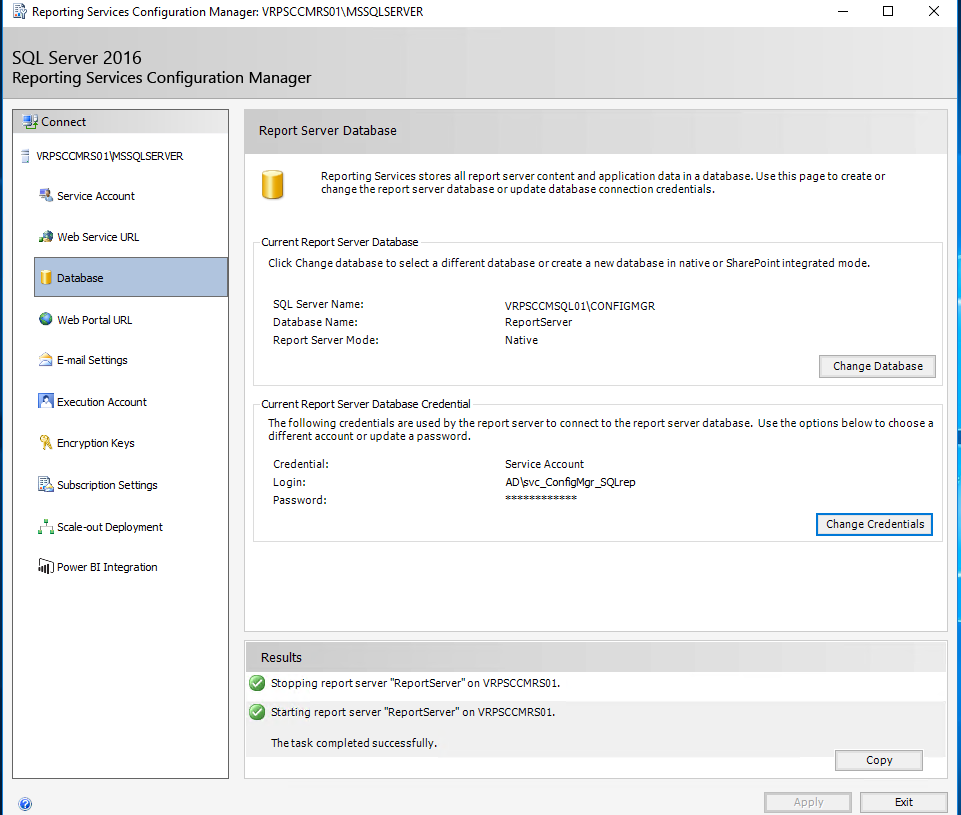Click SQL Server name value VRPSCCMSQL01\CONFIGMGR
The height and width of the screenshot is (815, 961).
(x=580, y=306)
